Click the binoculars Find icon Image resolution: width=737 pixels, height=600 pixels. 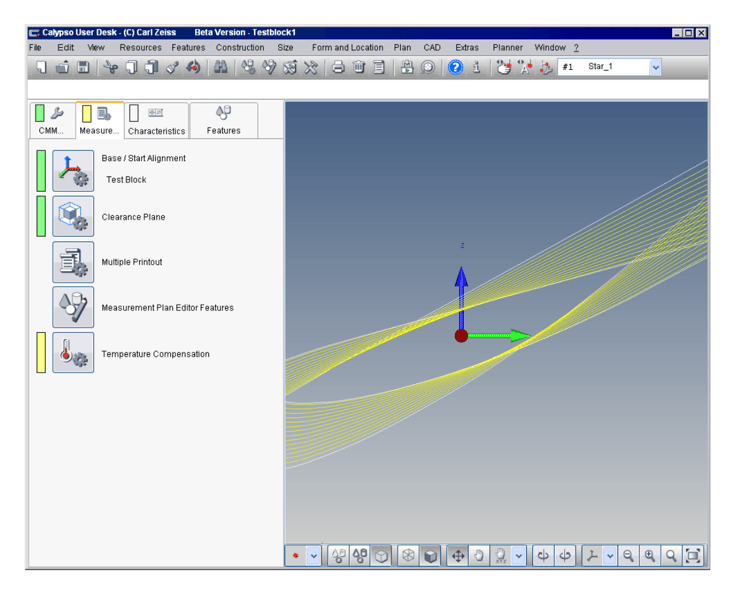220,67
